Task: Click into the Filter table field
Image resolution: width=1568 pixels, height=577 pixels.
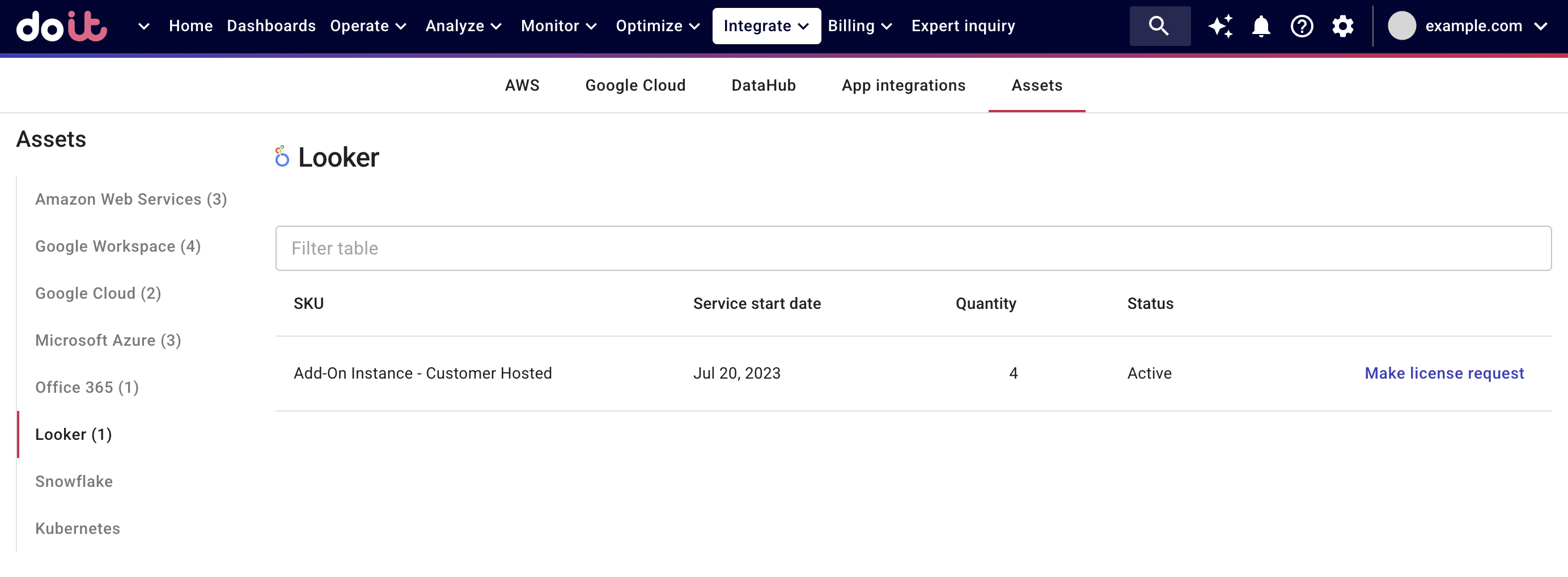Action: [x=913, y=248]
